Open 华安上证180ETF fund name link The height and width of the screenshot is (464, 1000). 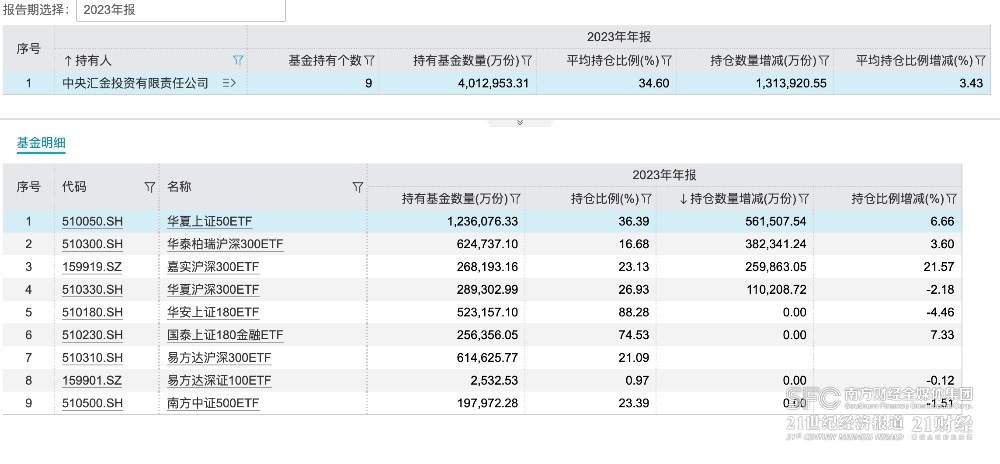(x=213, y=312)
